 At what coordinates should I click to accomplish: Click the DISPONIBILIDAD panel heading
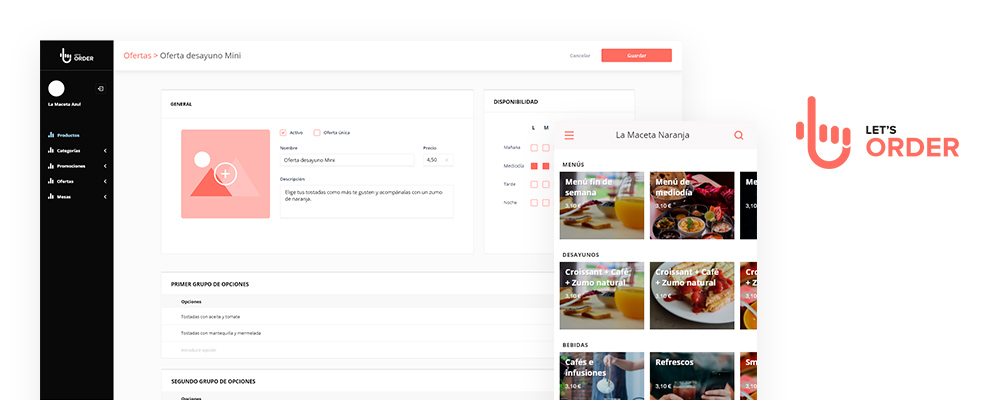tap(515, 102)
